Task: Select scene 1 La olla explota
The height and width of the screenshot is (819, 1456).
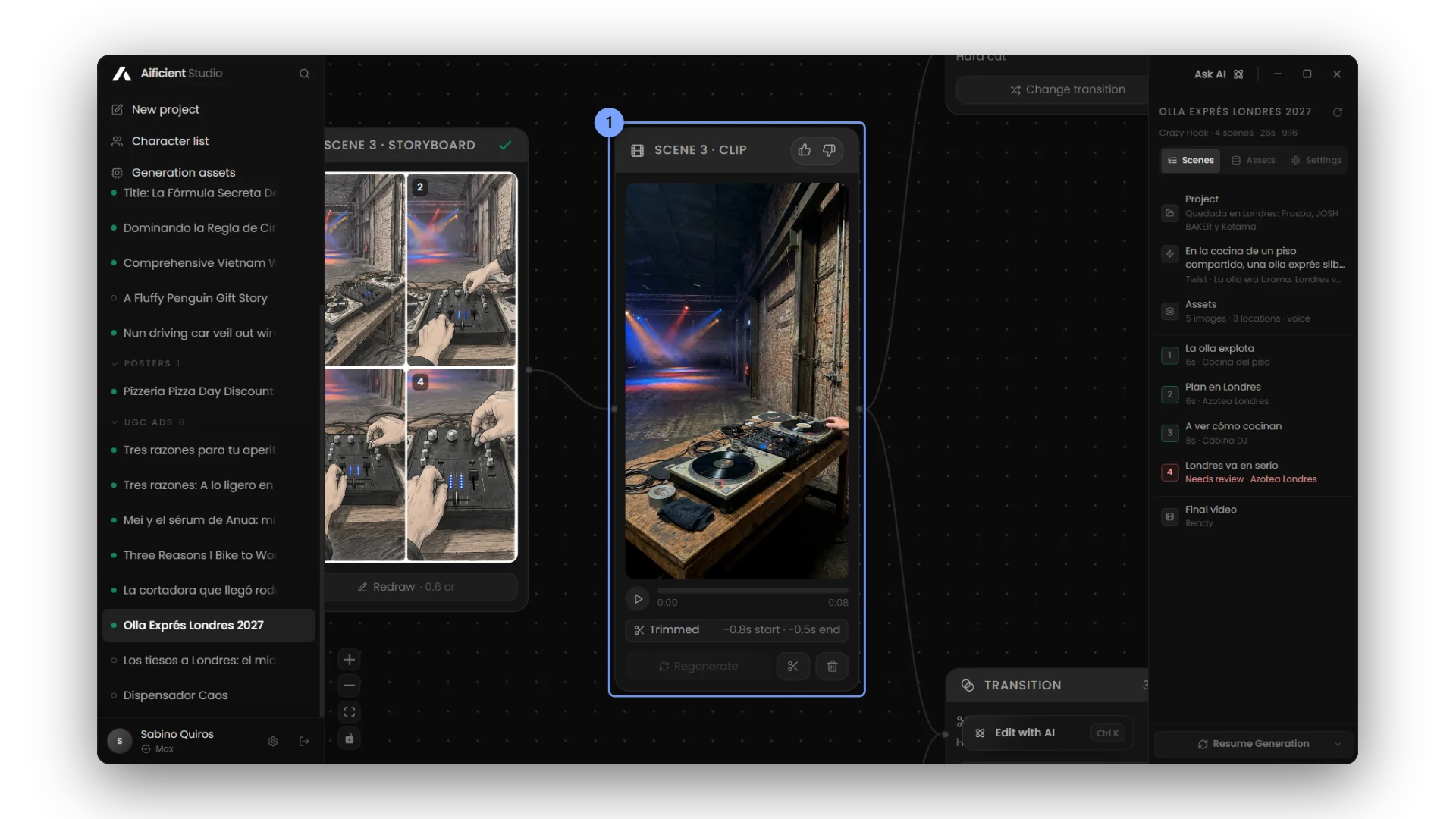Action: click(x=1253, y=355)
